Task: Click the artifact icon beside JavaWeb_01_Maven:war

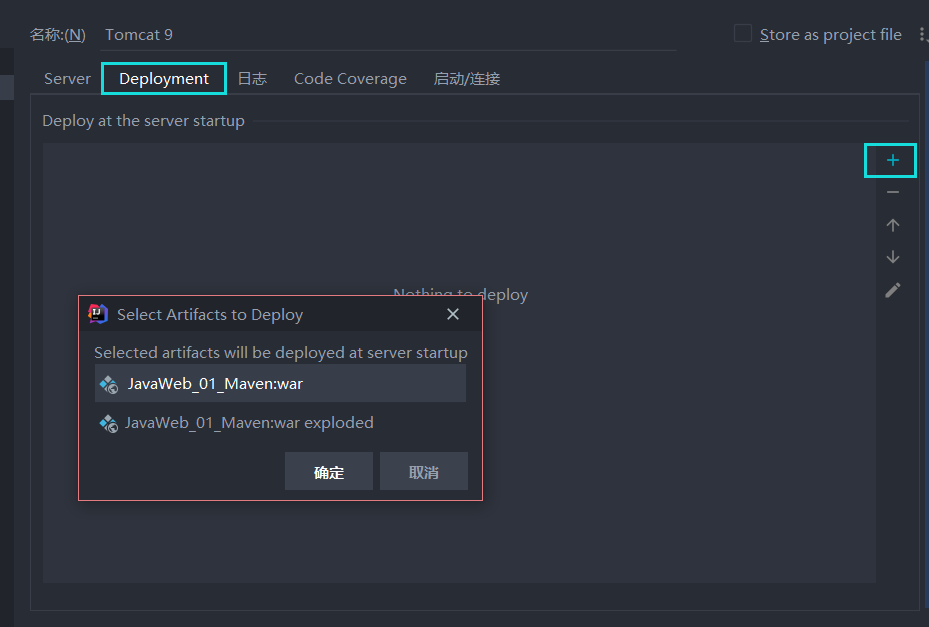Action: click(x=109, y=385)
